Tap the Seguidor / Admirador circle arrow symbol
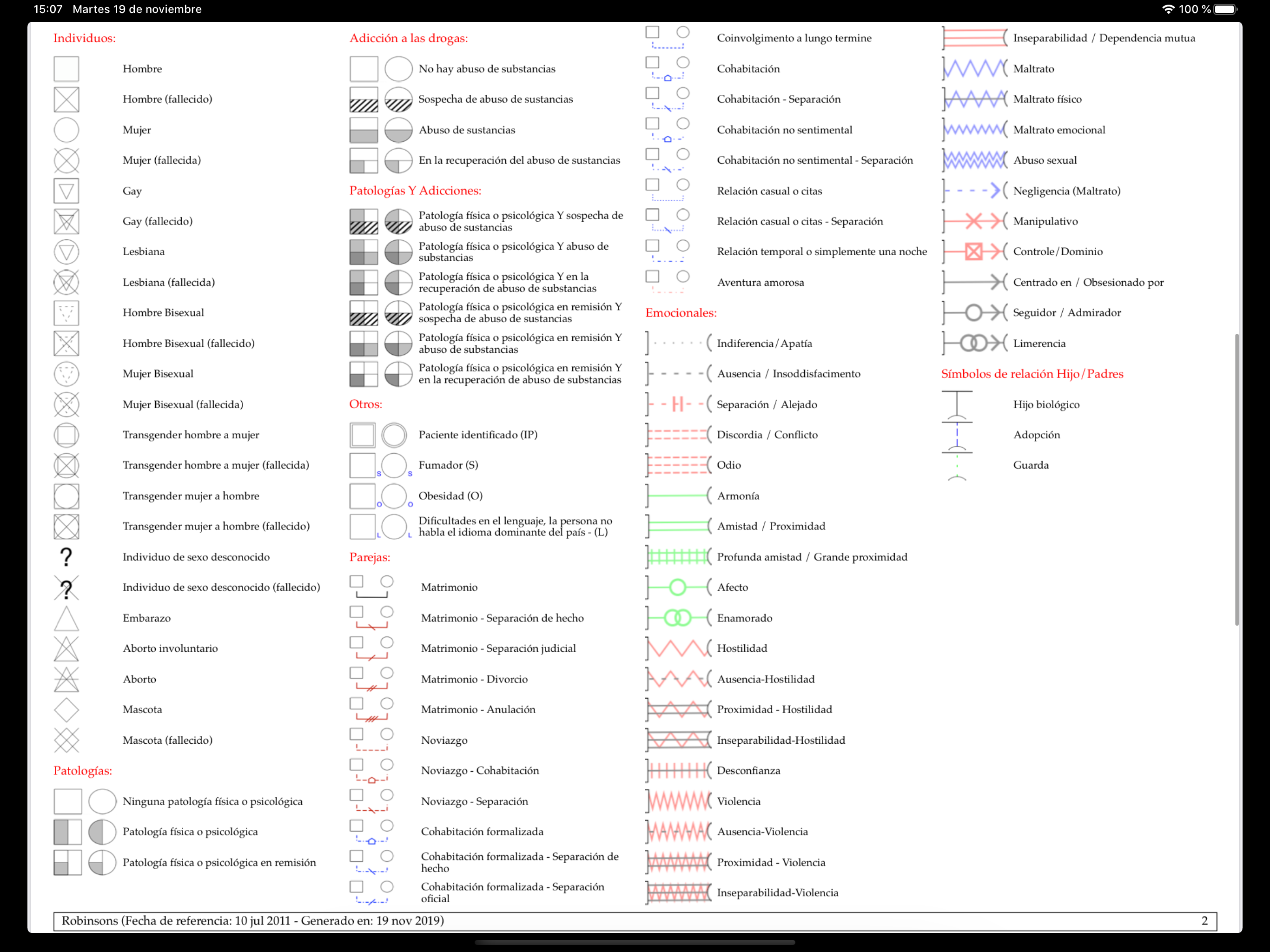 (974, 312)
